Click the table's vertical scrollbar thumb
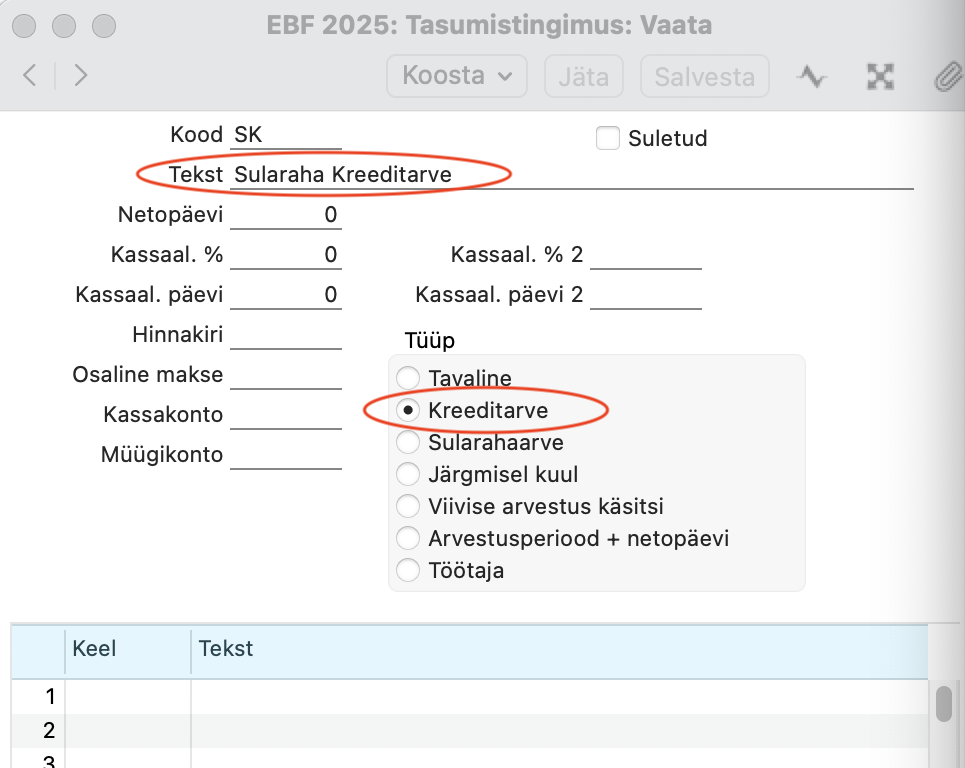Image resolution: width=965 pixels, height=768 pixels. [x=943, y=703]
